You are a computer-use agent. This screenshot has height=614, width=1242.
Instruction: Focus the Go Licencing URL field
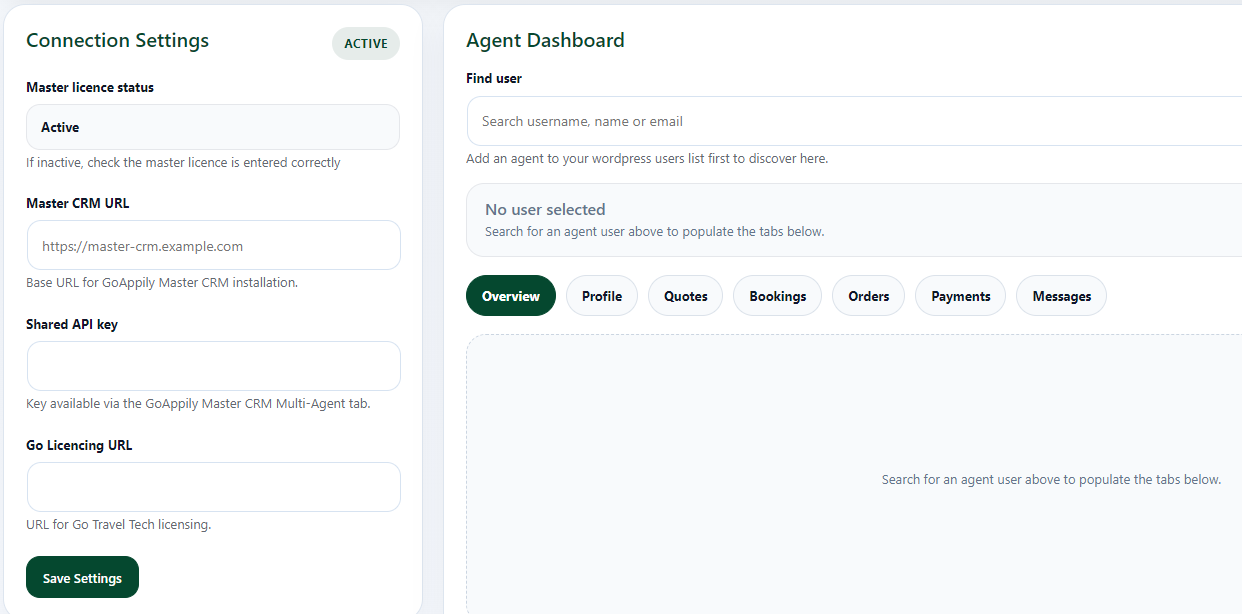[214, 487]
